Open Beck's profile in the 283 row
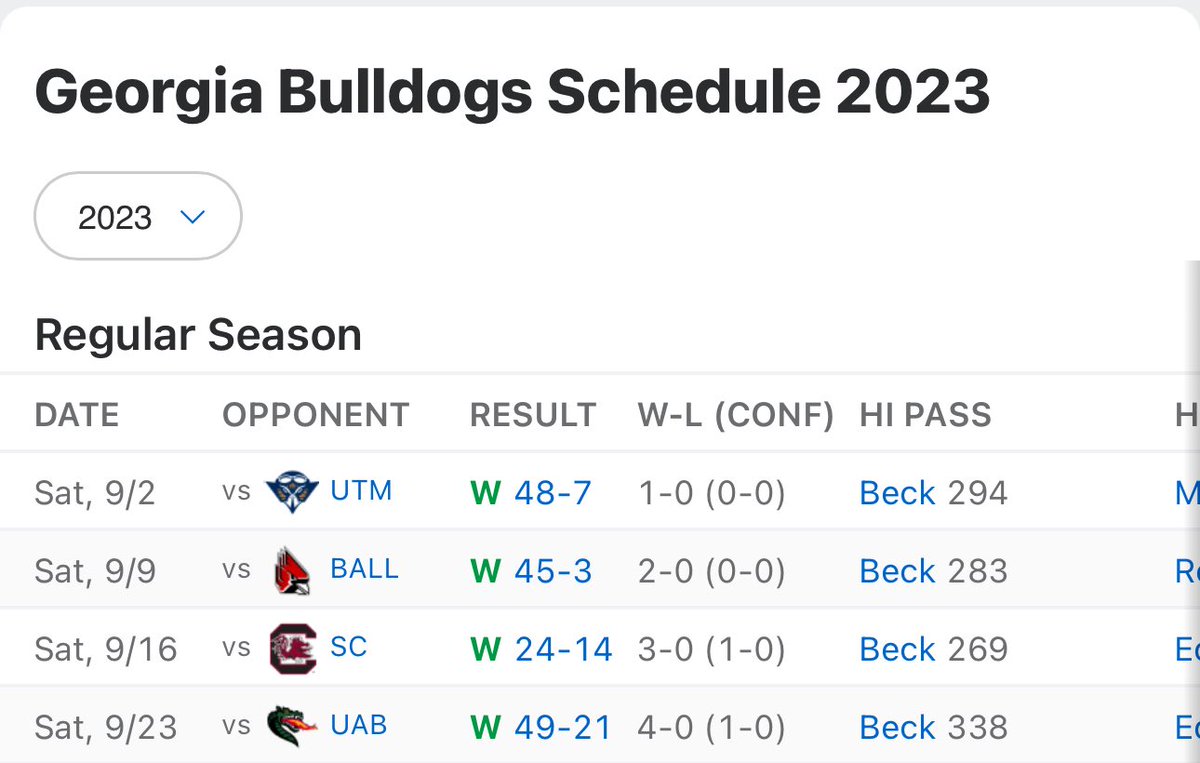 click(898, 571)
